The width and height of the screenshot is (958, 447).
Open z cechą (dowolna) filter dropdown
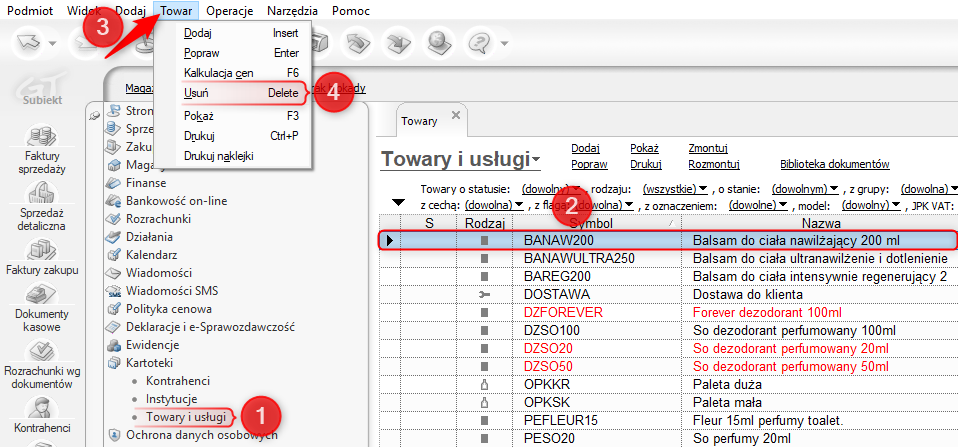(x=494, y=206)
